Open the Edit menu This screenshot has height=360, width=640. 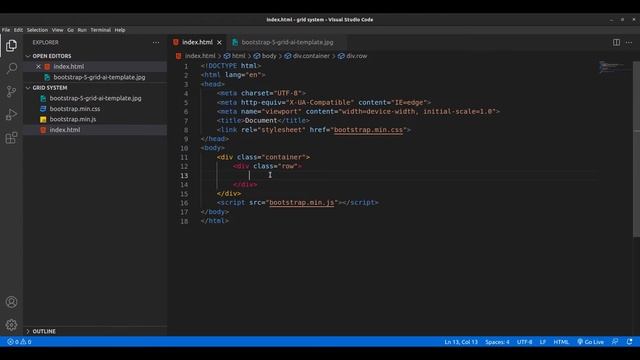coord(18,30)
